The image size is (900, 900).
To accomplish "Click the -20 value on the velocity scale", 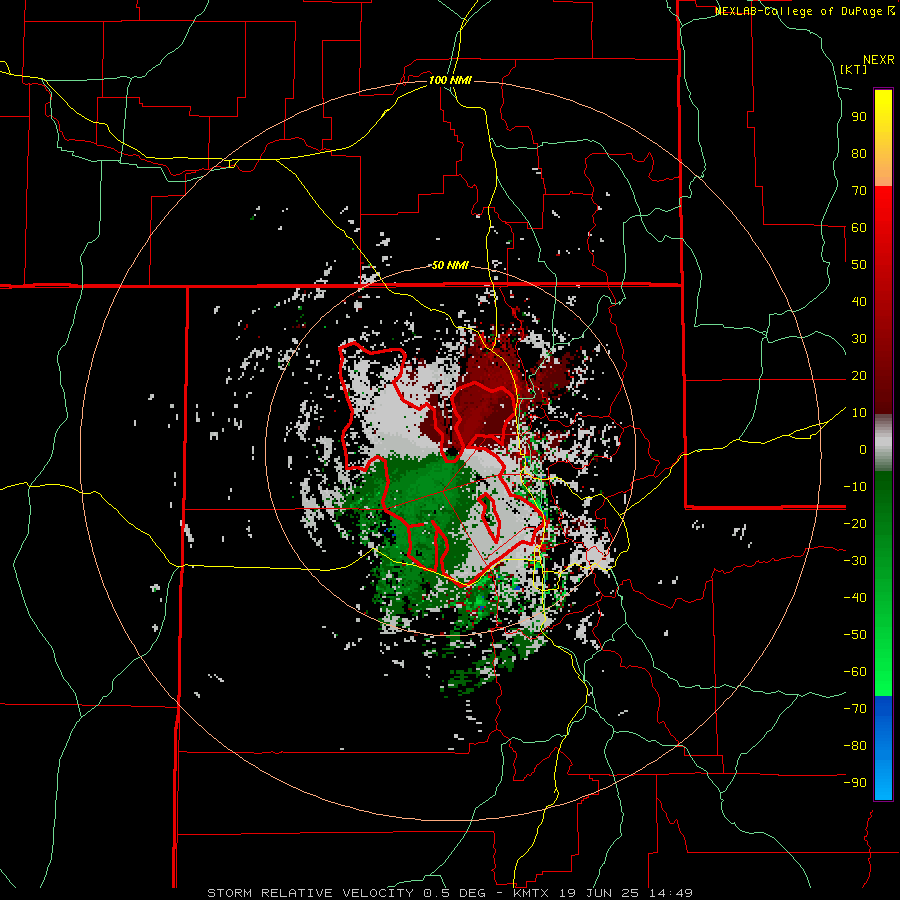I will pos(855,523).
